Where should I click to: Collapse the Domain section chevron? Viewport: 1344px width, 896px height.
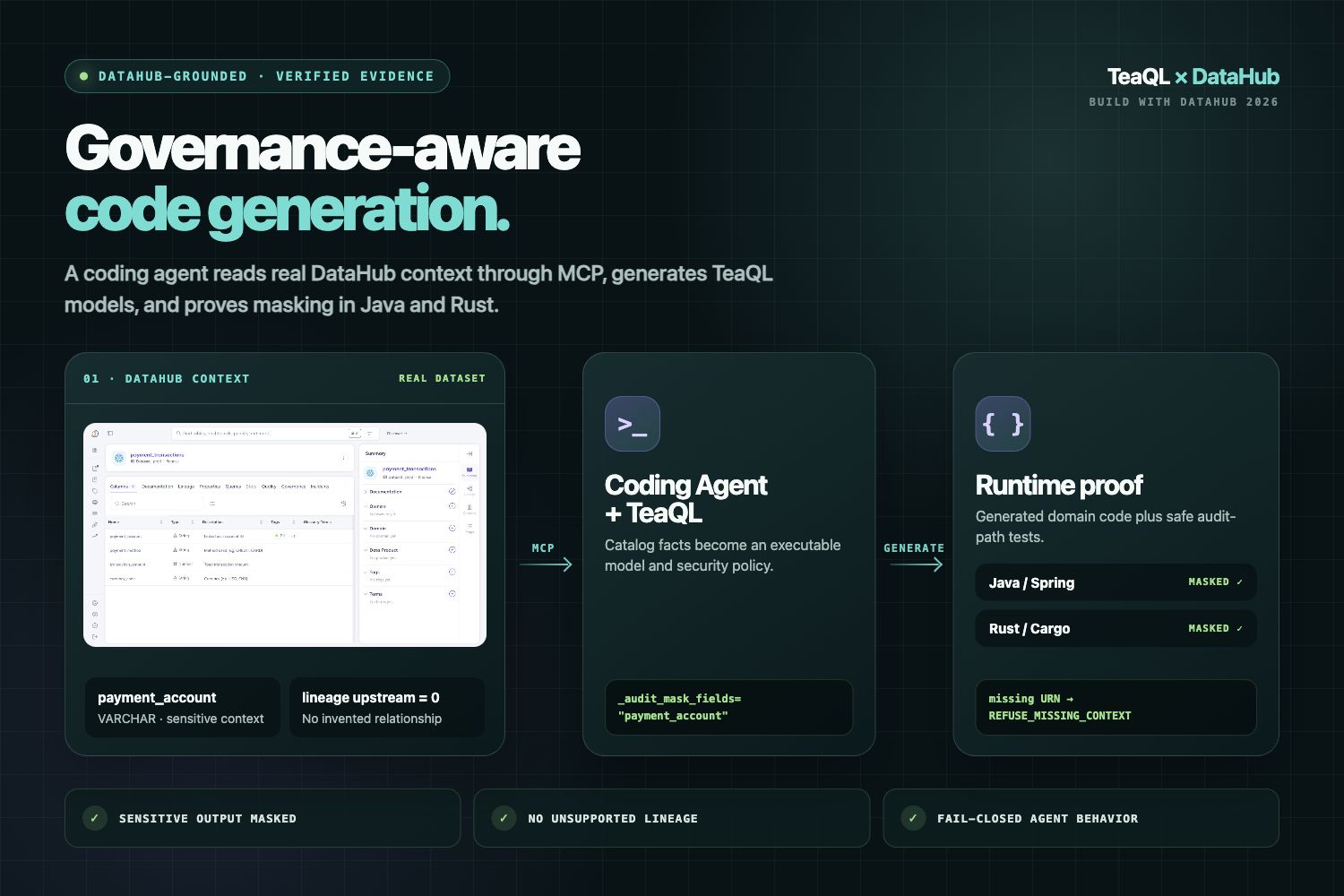[366, 529]
